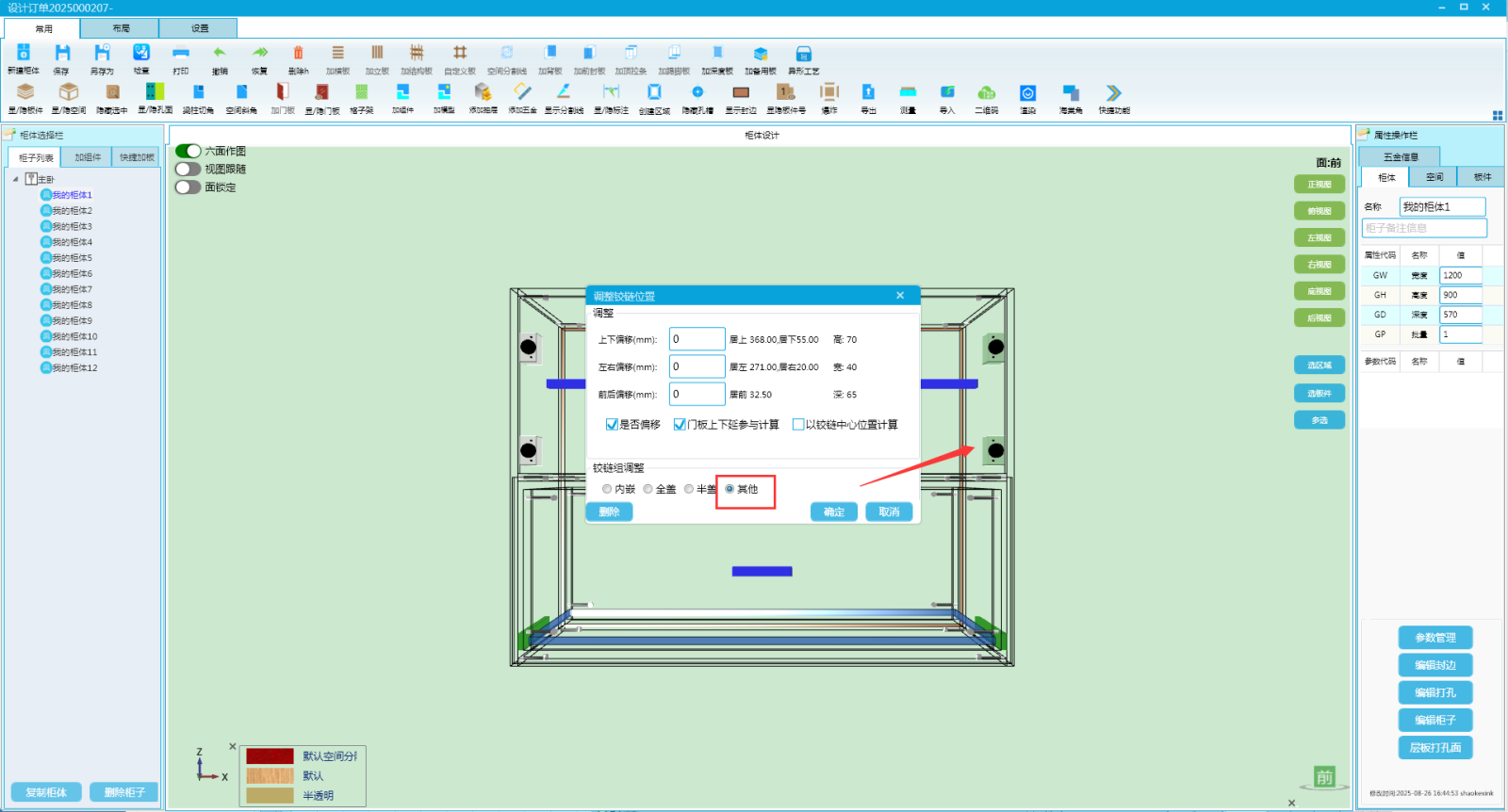Confirm dialog with 确定 button
Image resolution: width=1508 pixels, height=812 pixels.
pyautogui.click(x=834, y=512)
